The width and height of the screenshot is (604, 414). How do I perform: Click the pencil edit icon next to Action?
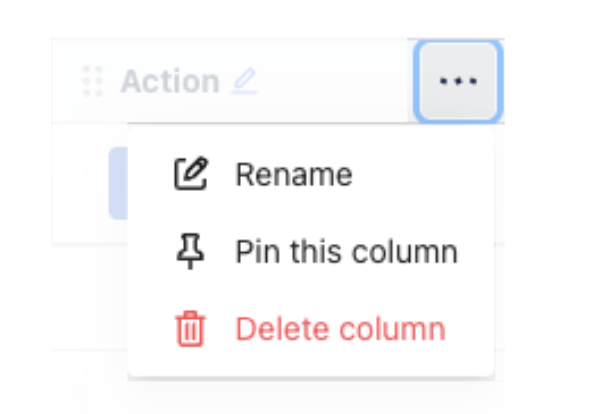243,81
